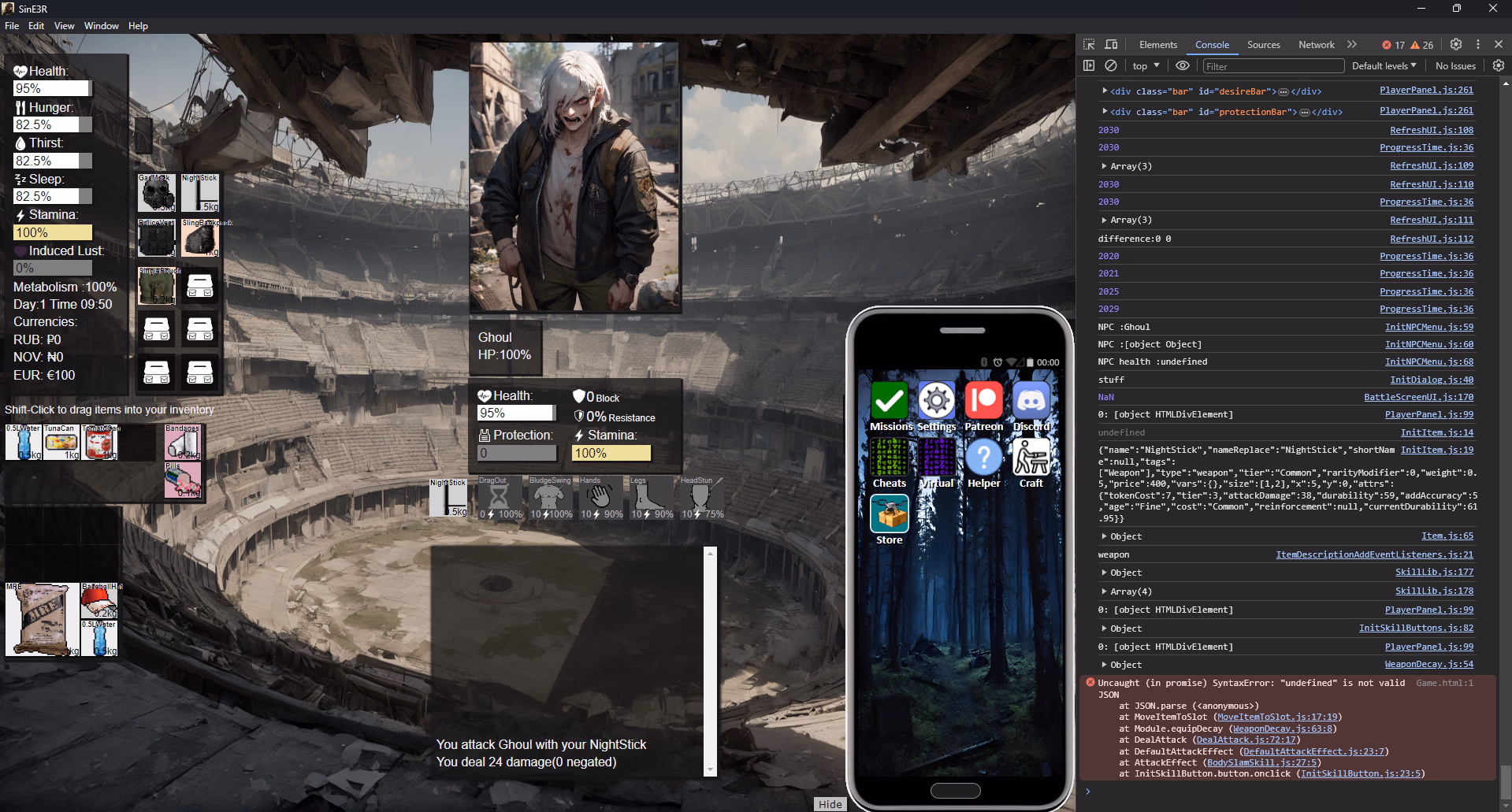Click the Hunger bar at 82.5%
This screenshot has width=1512, height=812.
pos(53,124)
